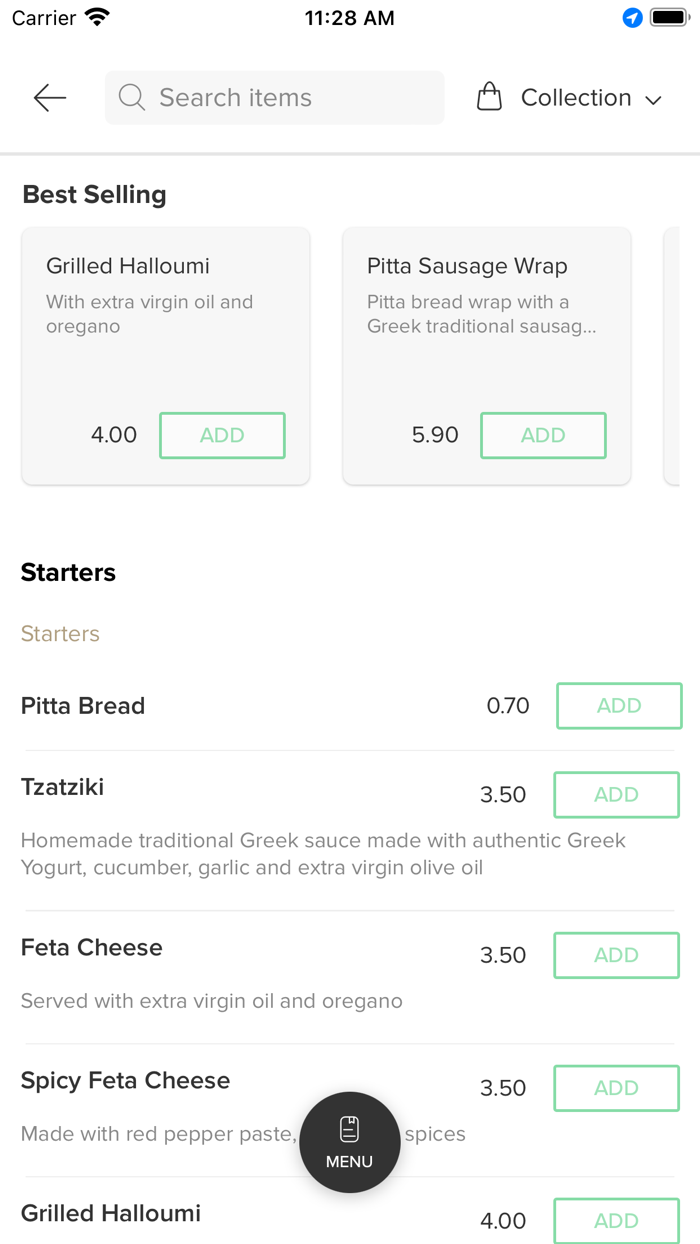Click the location arrow icon in status bar
Screen dimensions: 700x1244
click(631, 17)
